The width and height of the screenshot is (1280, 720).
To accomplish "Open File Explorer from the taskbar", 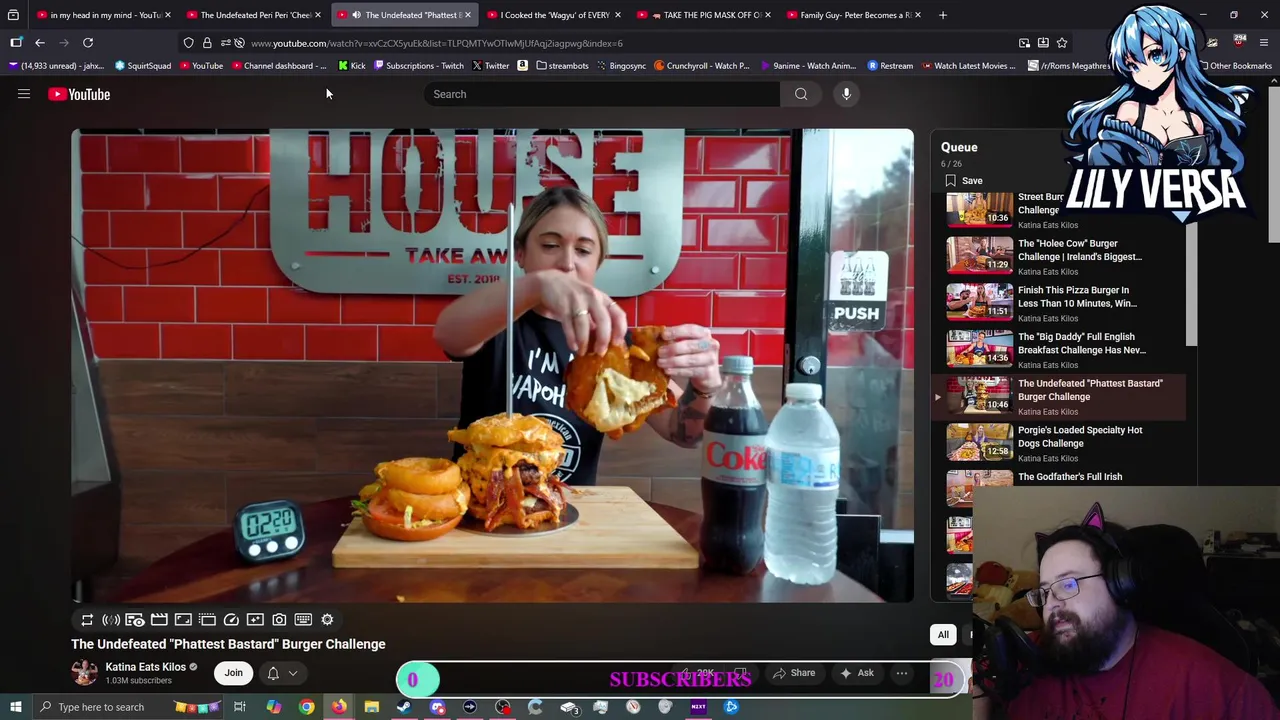I will (x=372, y=707).
